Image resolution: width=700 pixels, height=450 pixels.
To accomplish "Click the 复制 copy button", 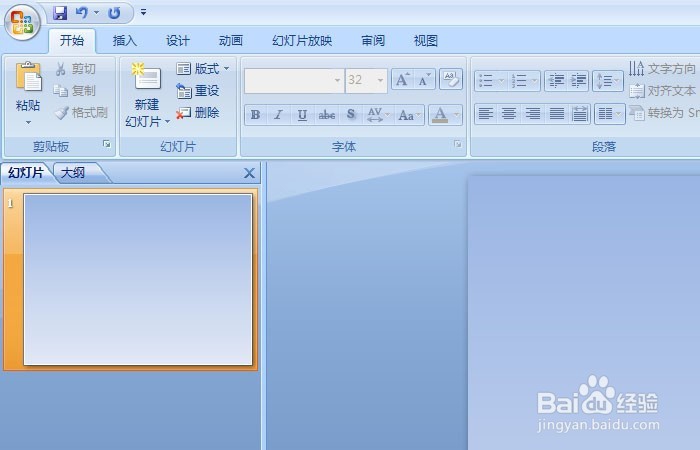I will pyautogui.click(x=75, y=91).
